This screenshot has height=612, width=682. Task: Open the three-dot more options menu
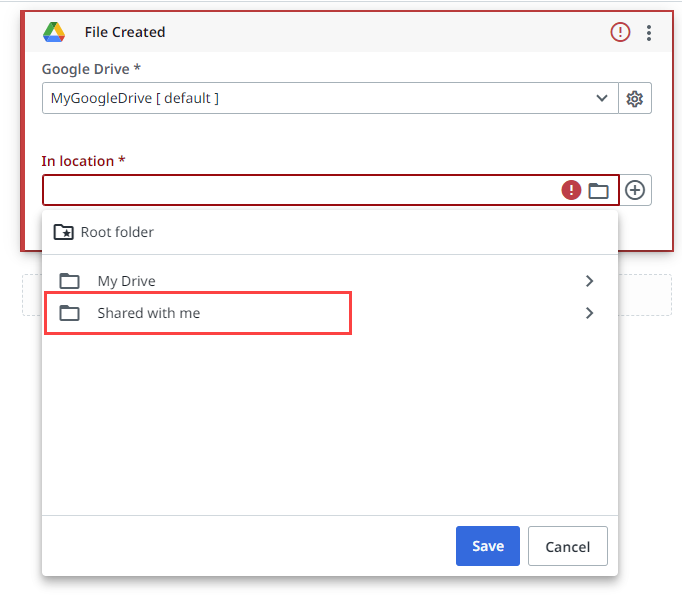tap(649, 32)
